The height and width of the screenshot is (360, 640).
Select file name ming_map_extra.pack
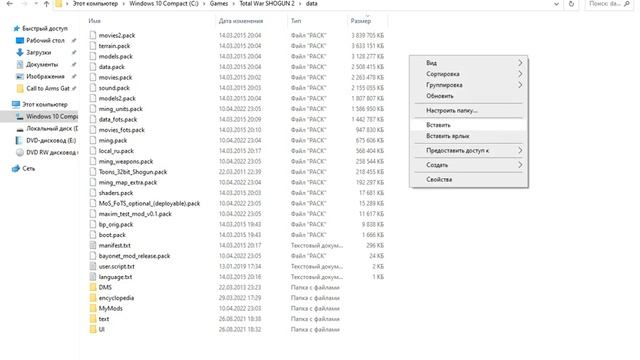click(x=128, y=182)
